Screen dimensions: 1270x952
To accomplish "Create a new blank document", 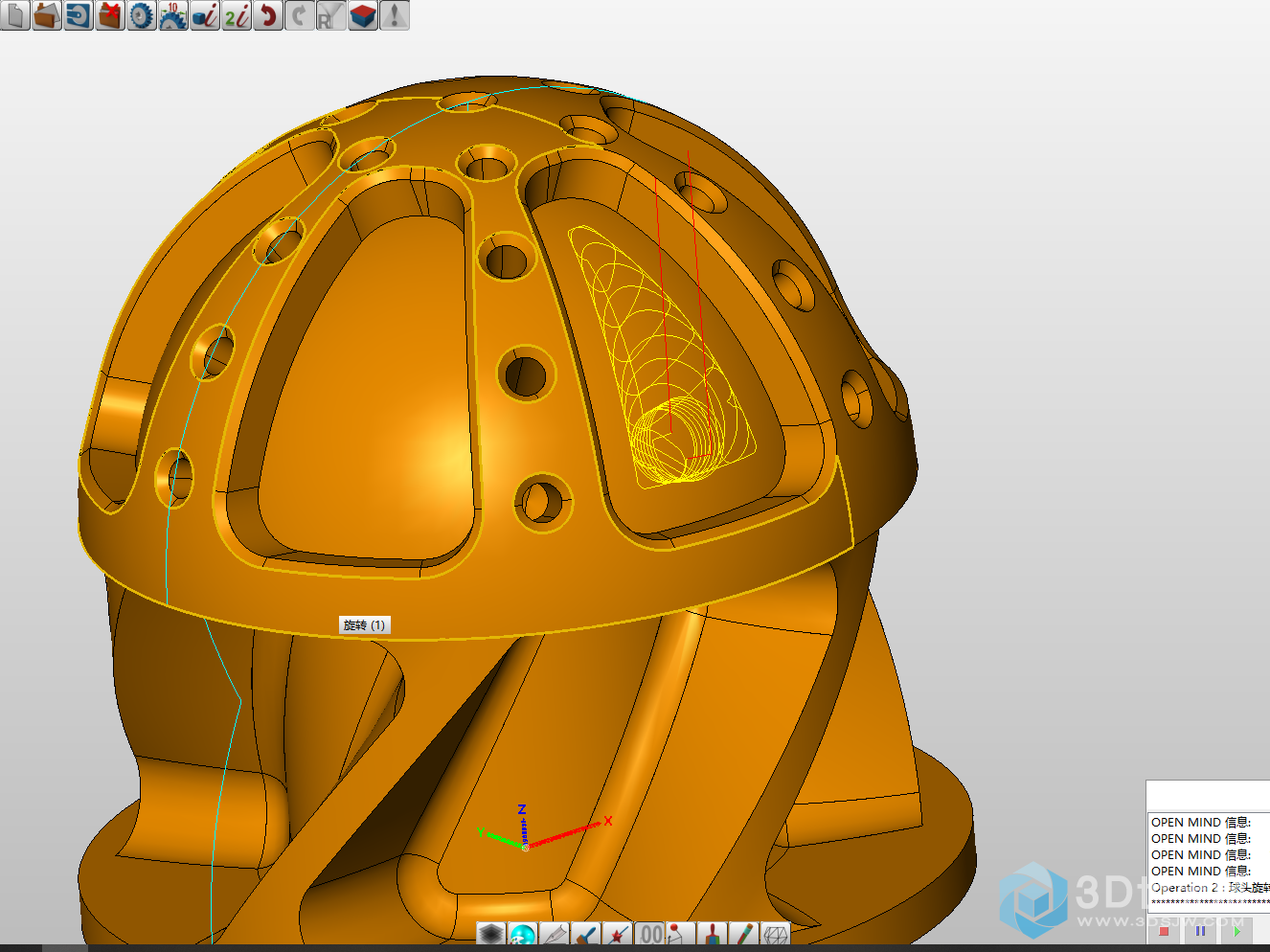I will click(x=15, y=15).
